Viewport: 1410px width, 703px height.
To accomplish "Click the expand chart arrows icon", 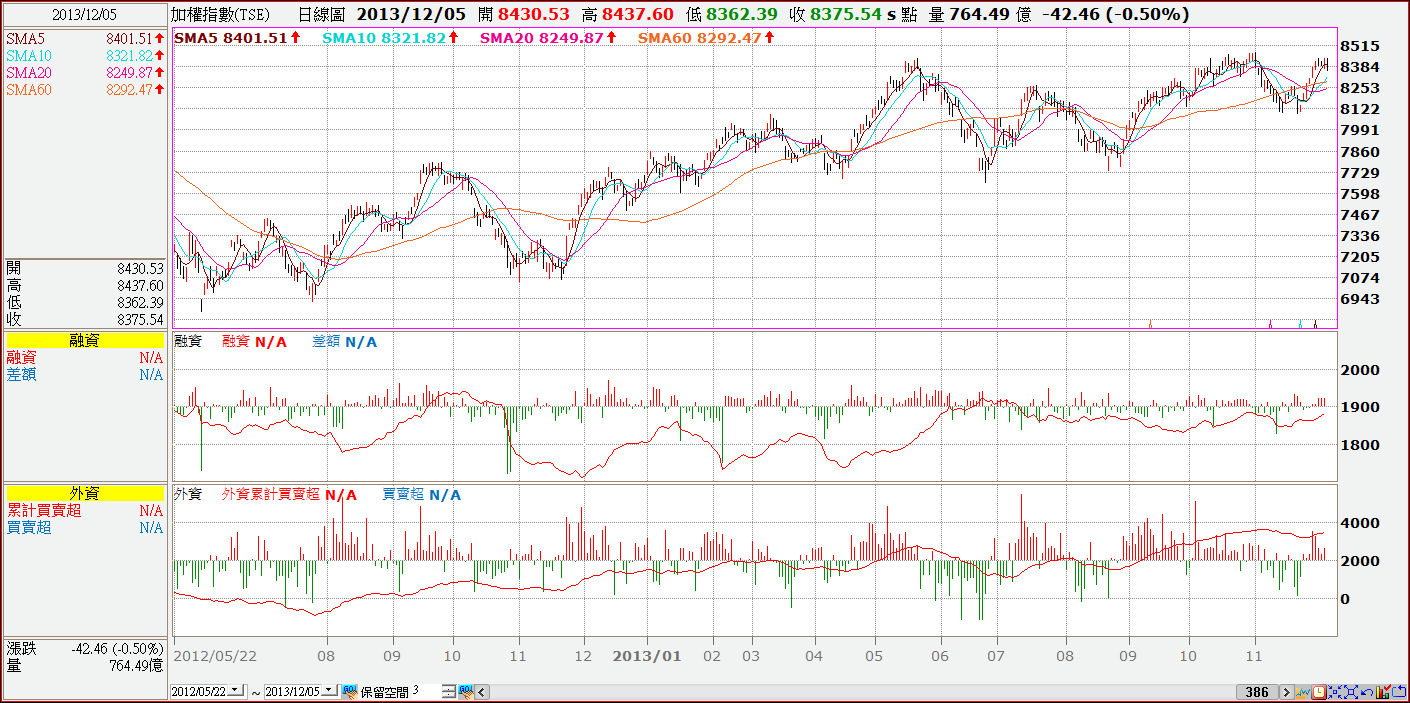I will pyautogui.click(x=1351, y=692).
